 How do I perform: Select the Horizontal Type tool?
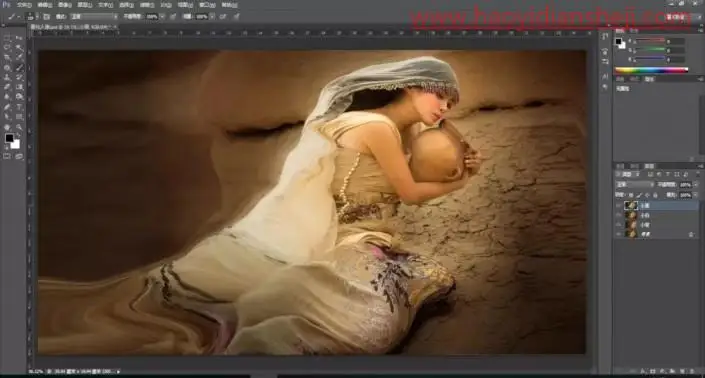point(19,107)
